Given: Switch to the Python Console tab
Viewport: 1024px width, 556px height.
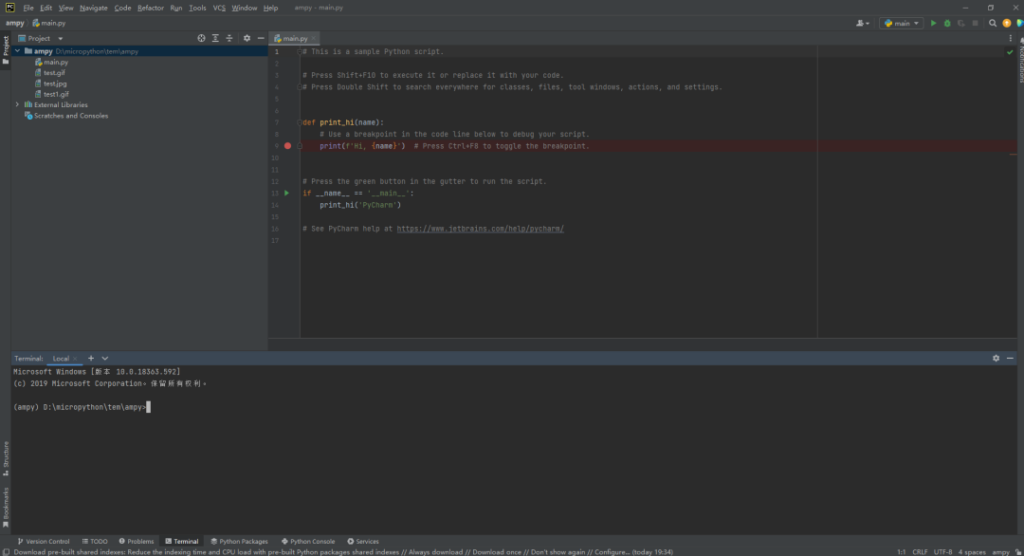Looking at the screenshot, I should click(309, 541).
